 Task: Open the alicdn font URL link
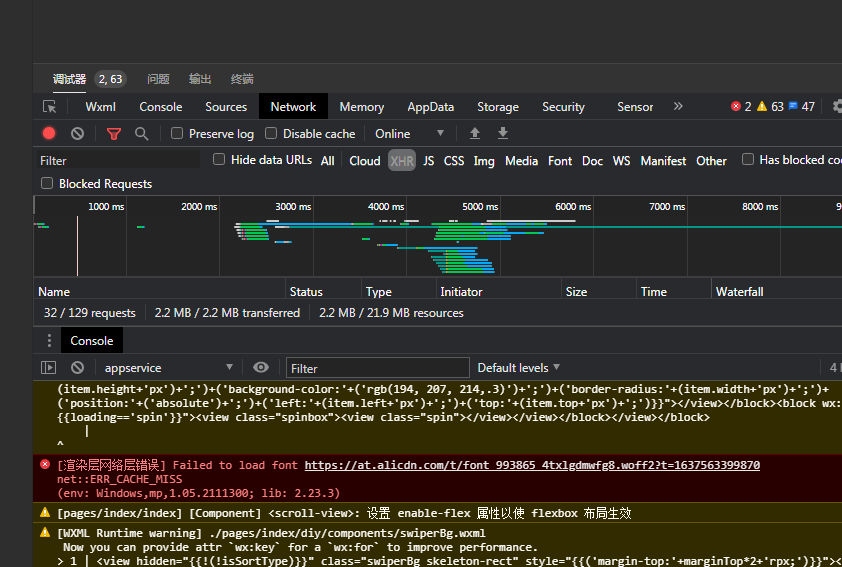(x=532, y=465)
